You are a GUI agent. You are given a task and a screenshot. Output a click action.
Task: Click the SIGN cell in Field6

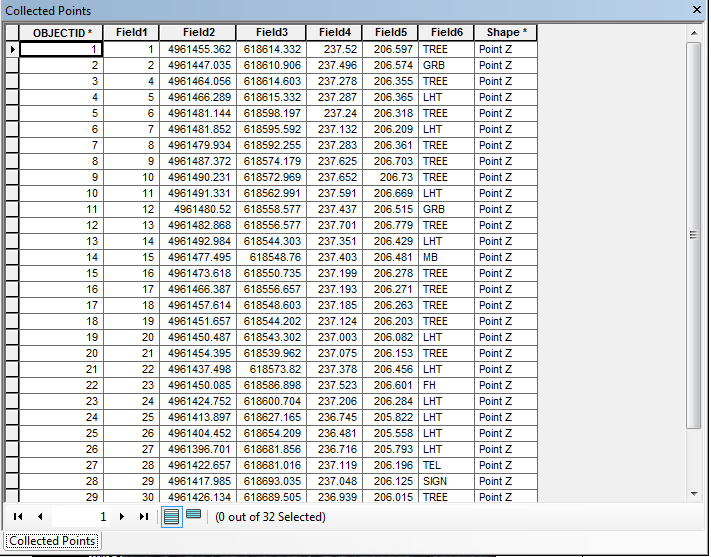pyautogui.click(x=446, y=481)
